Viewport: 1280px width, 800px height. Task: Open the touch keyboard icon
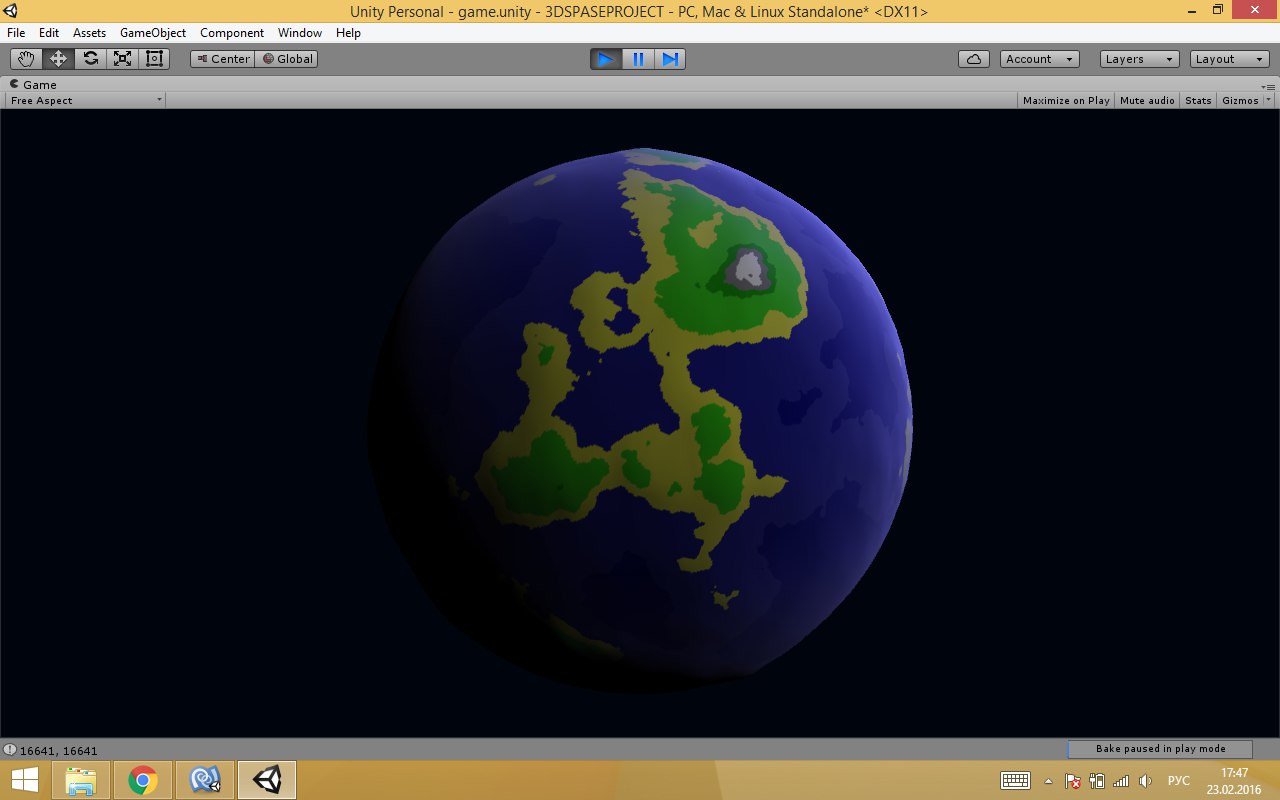coord(1015,780)
